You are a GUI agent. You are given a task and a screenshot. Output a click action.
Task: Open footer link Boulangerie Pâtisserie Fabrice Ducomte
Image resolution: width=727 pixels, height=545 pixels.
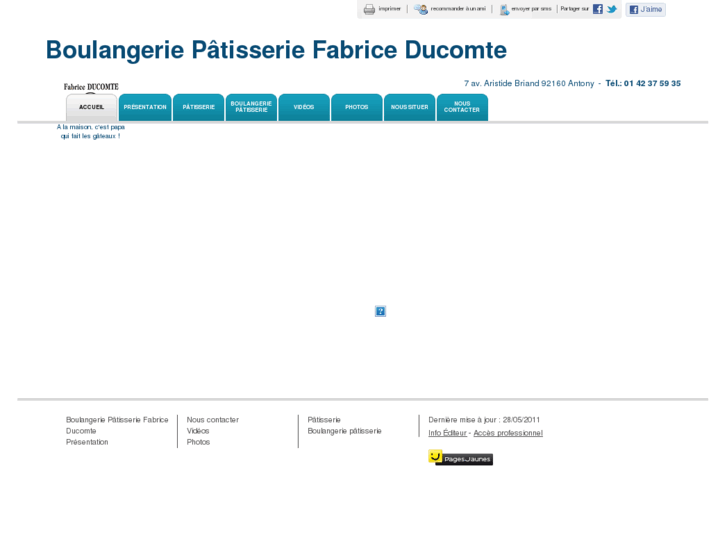coord(117,425)
